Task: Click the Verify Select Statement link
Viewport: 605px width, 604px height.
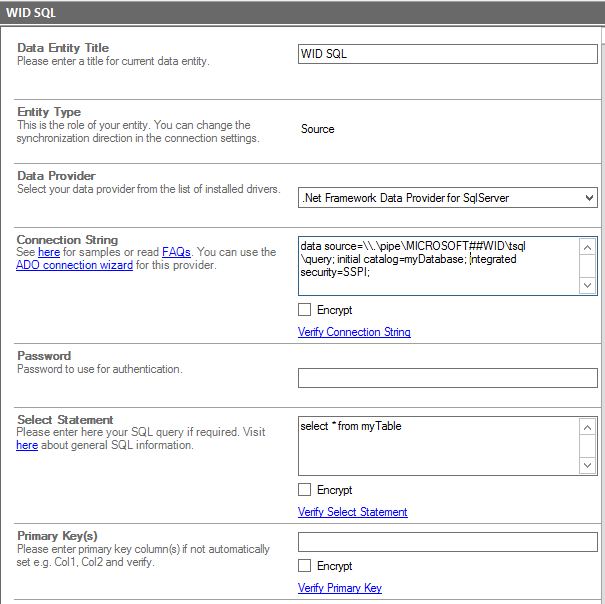Action: coord(352,512)
